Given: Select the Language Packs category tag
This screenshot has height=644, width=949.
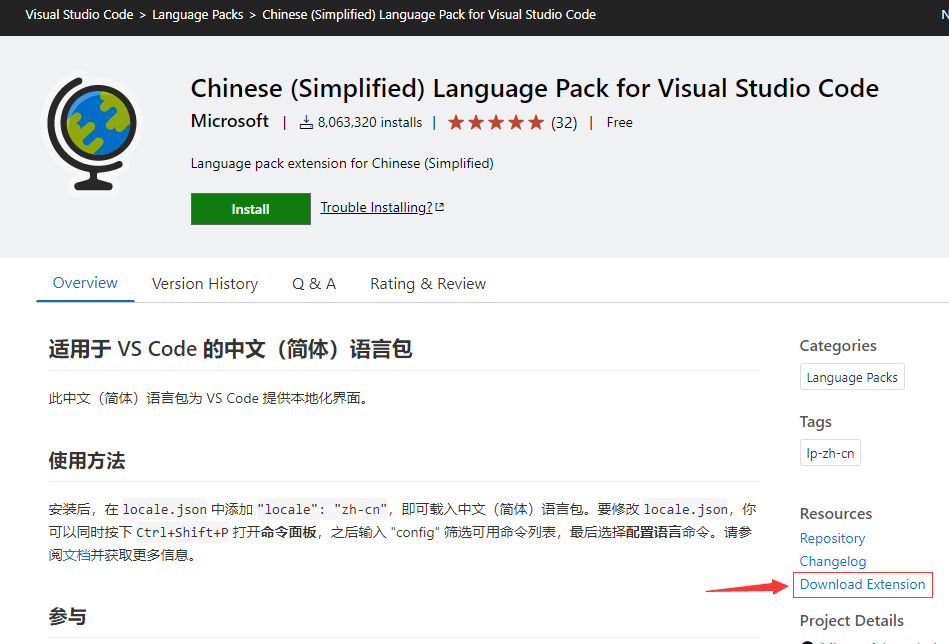Looking at the screenshot, I should tap(852, 377).
